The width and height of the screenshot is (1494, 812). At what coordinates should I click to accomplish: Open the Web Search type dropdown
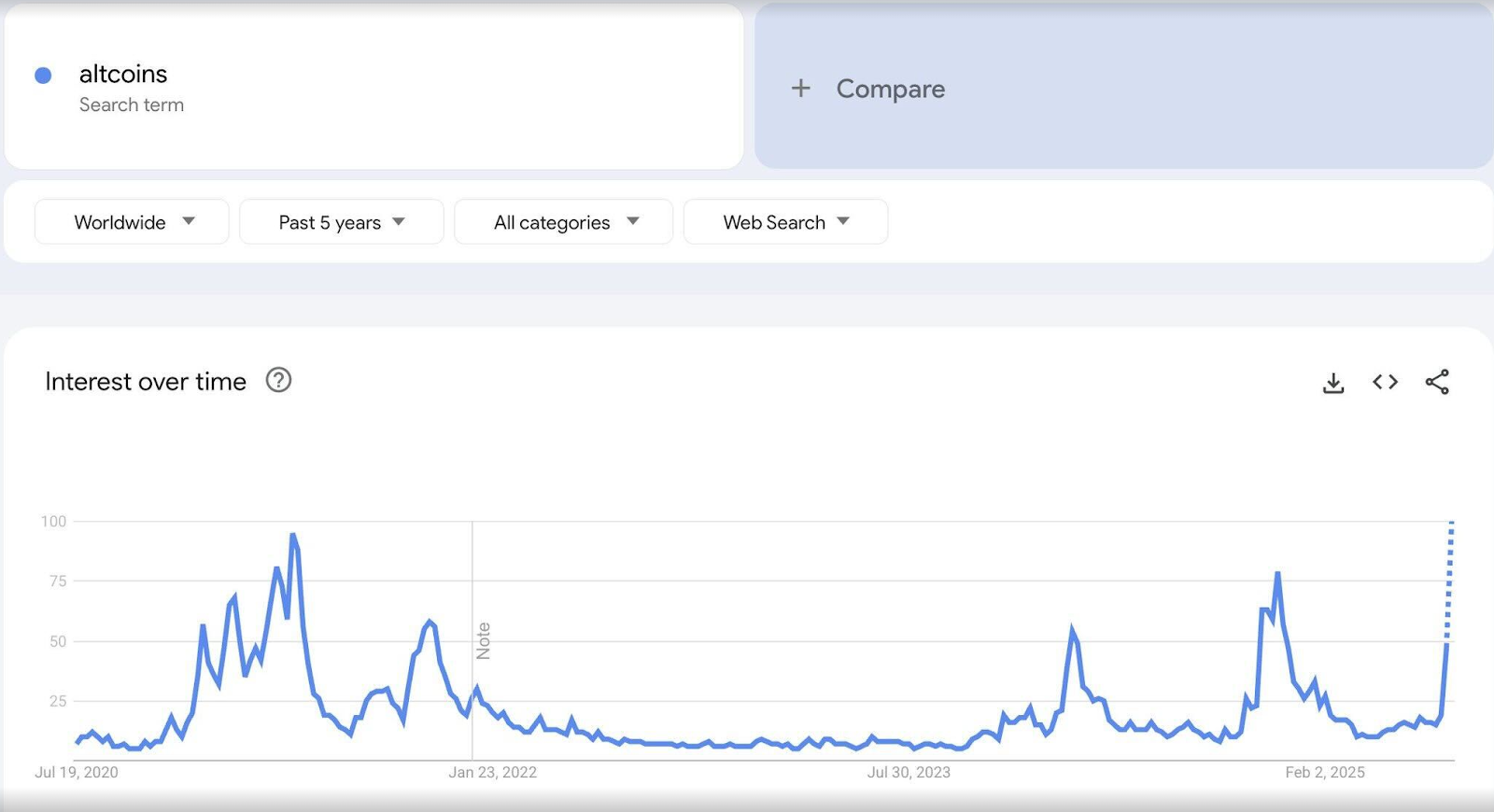click(786, 222)
